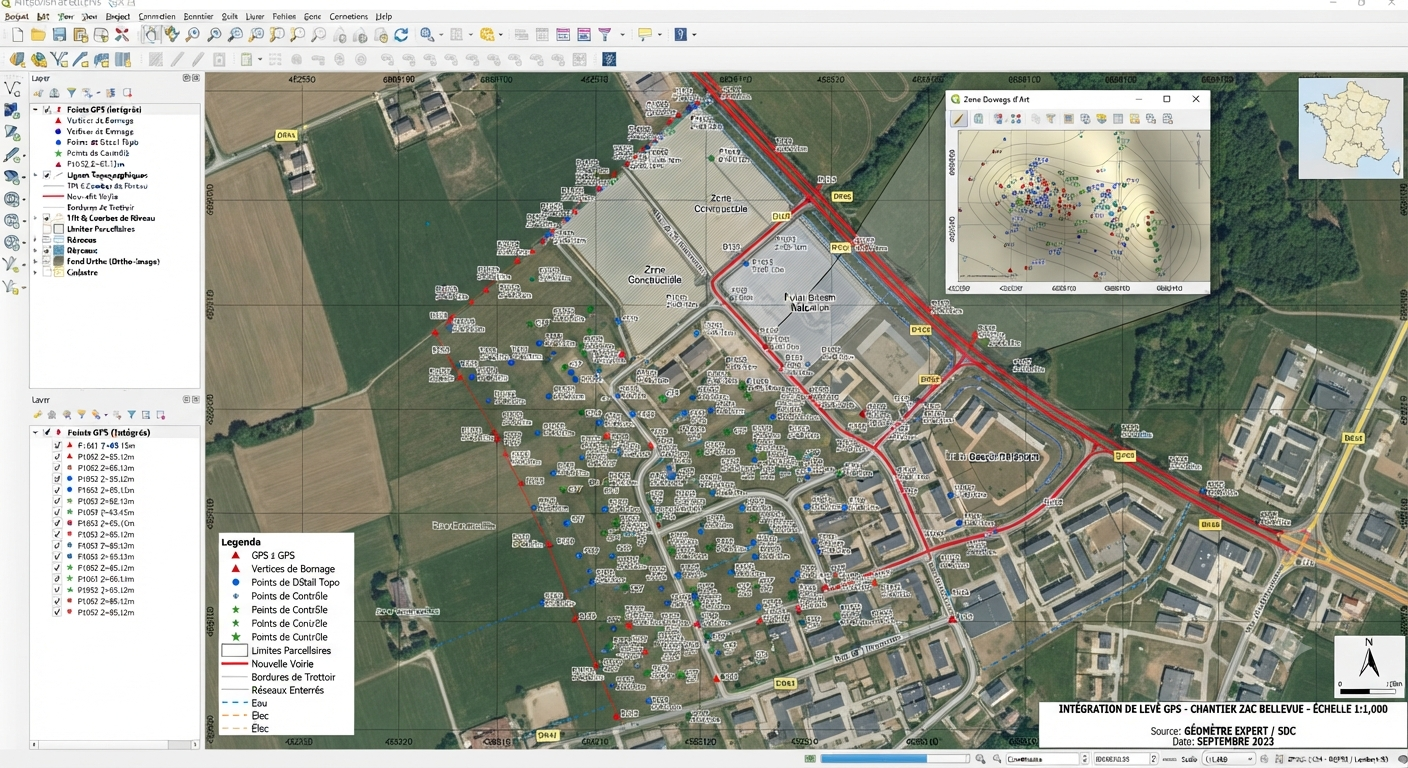Screen dimensions: 1408x768
Task: Toggle Points GPS (Intégrés) checkbox in lower panel
Action: (47, 433)
